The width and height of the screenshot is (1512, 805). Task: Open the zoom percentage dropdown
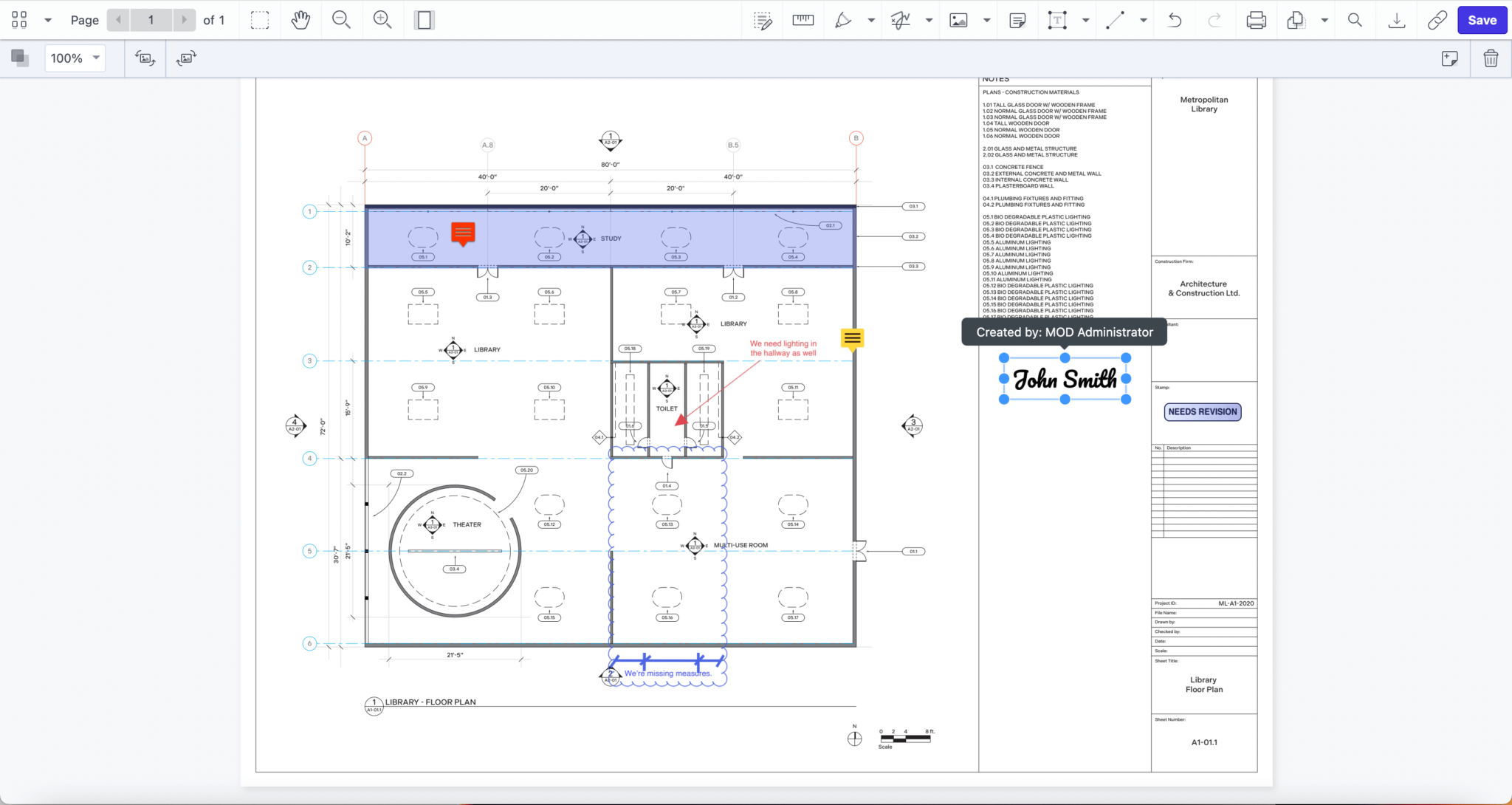tap(96, 58)
